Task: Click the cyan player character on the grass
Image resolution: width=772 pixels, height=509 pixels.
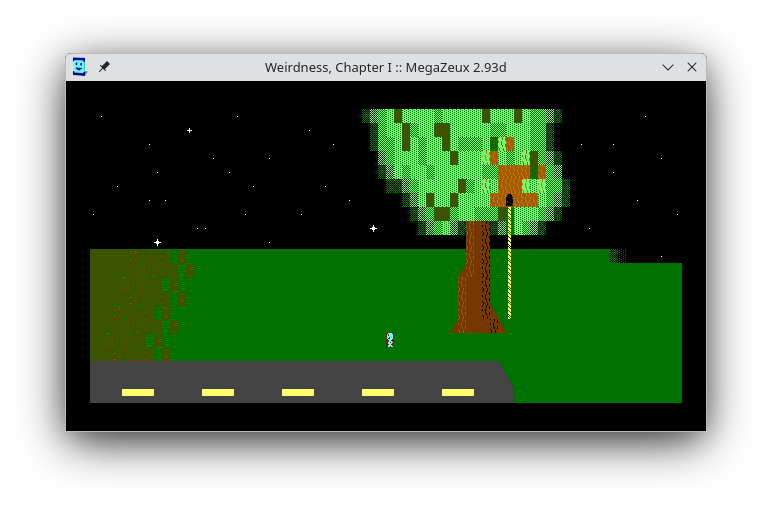Action: (390, 340)
